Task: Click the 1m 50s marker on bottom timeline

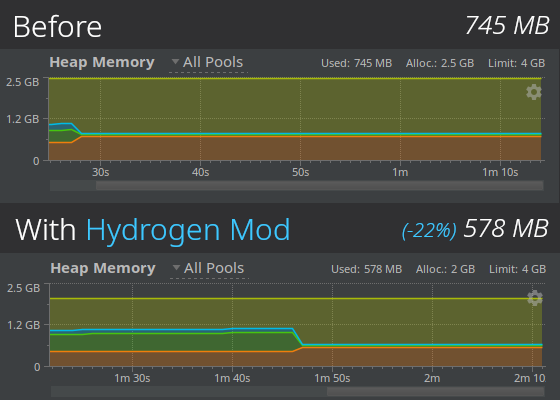Action: click(x=332, y=379)
